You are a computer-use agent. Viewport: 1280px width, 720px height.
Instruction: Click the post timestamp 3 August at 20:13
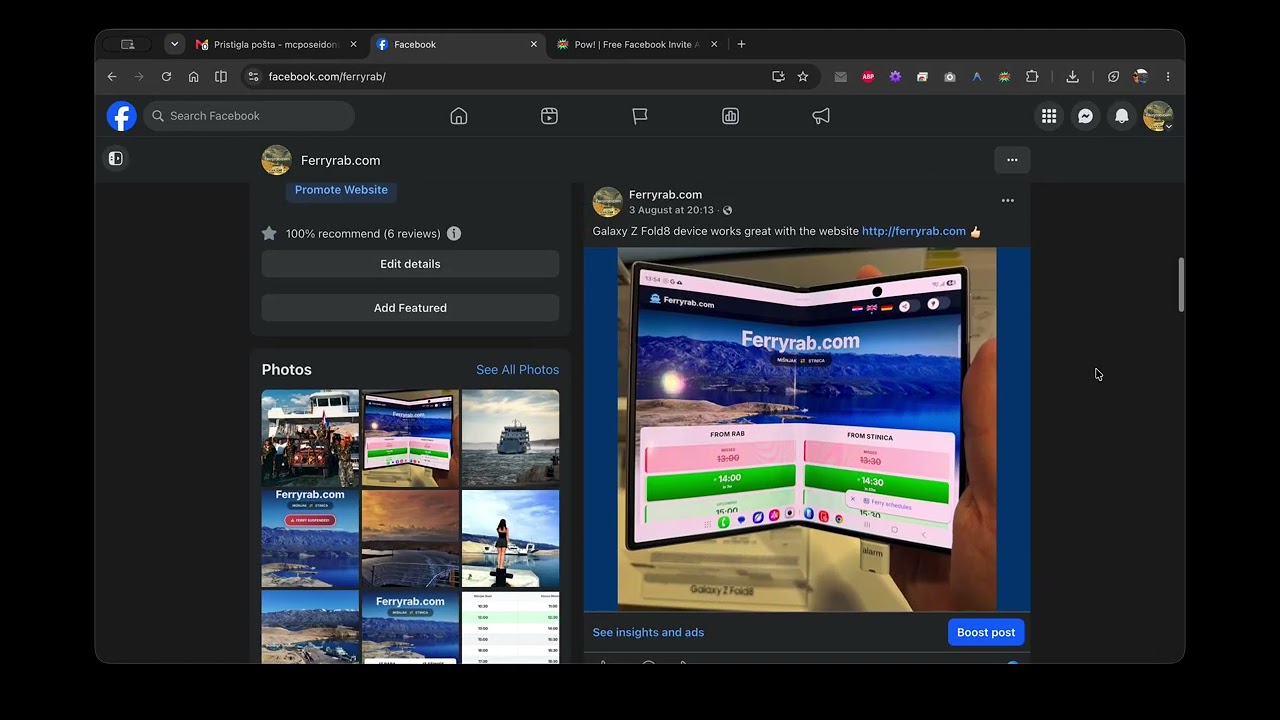(671, 210)
